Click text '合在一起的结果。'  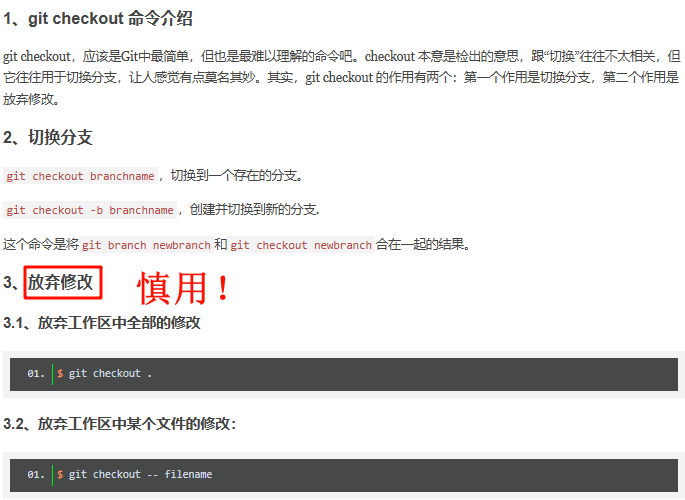point(423,244)
